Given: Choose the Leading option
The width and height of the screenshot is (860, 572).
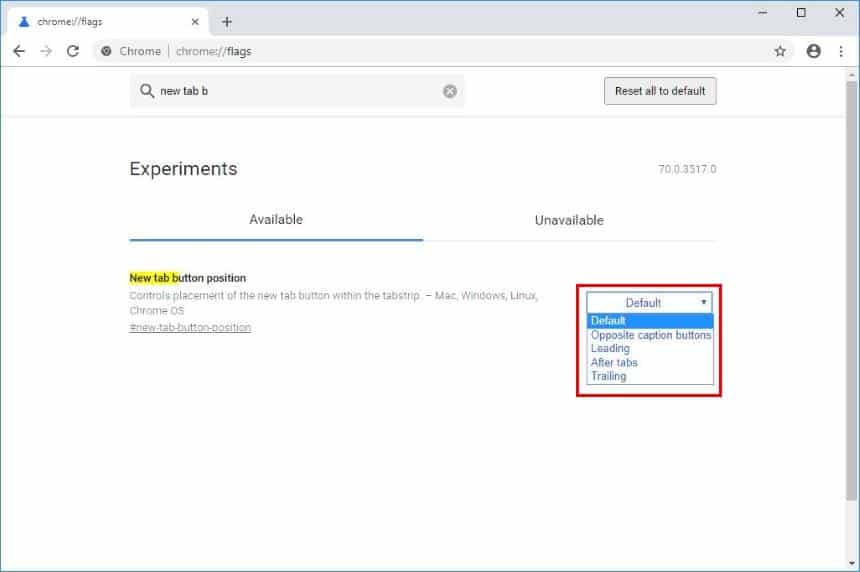Looking at the screenshot, I should click(650, 348).
